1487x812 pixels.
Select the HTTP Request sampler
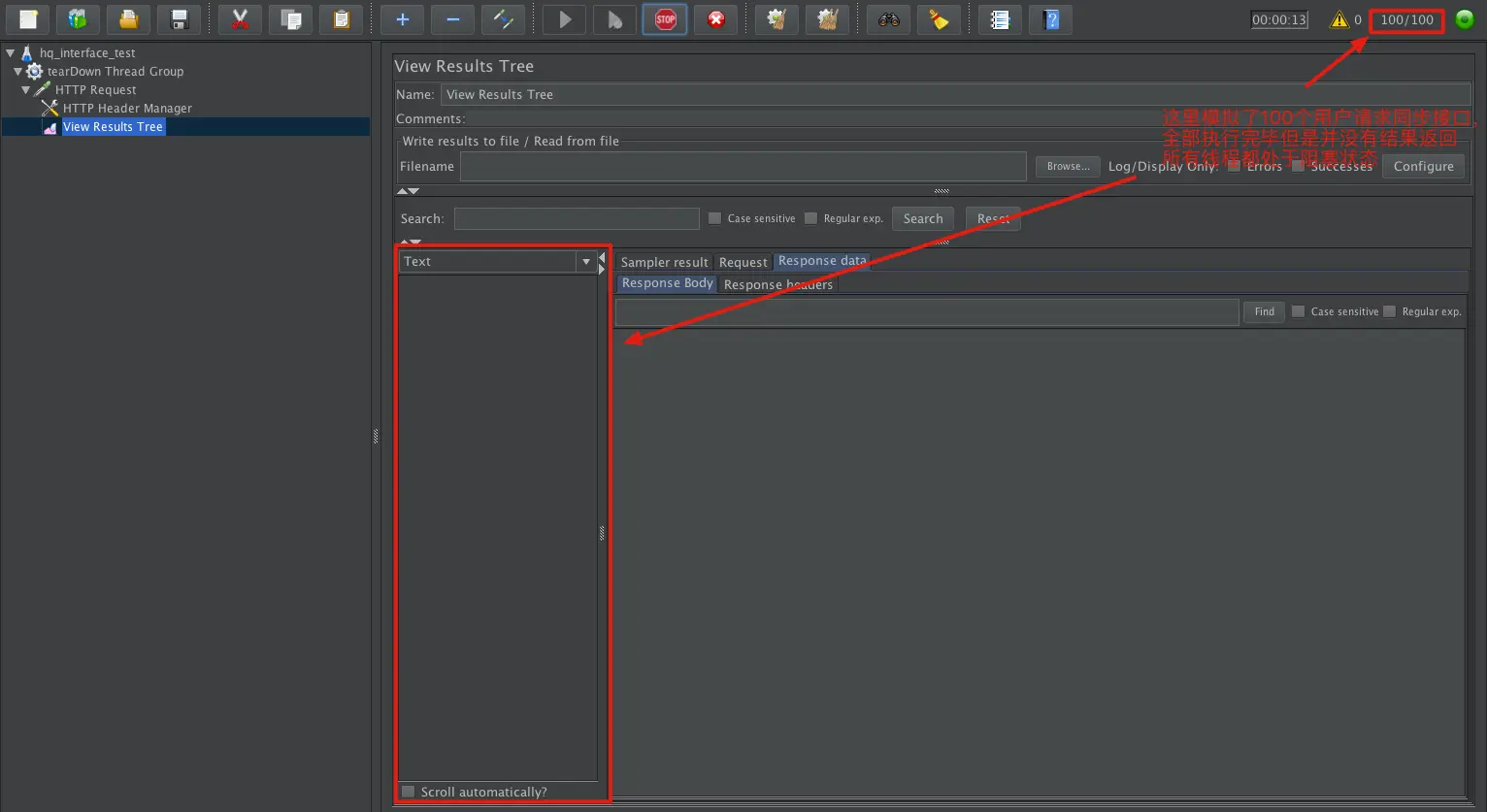click(95, 90)
